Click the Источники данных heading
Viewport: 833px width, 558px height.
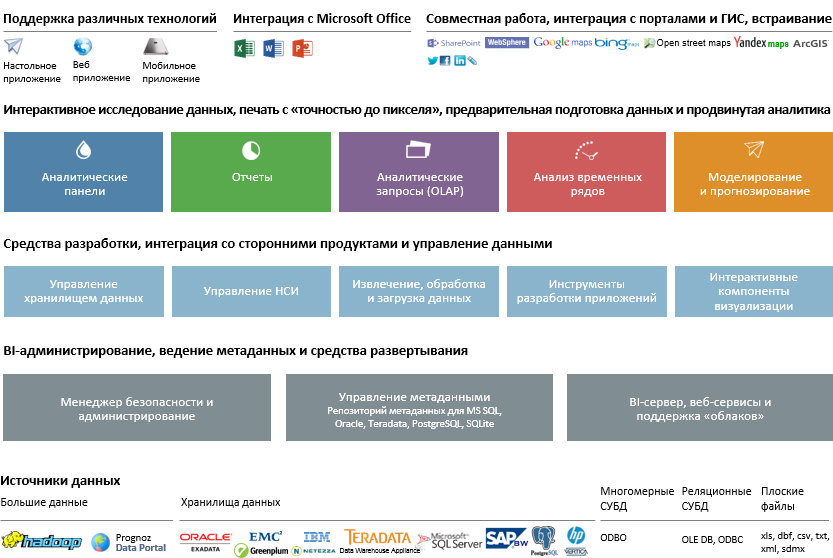[x=61, y=481]
